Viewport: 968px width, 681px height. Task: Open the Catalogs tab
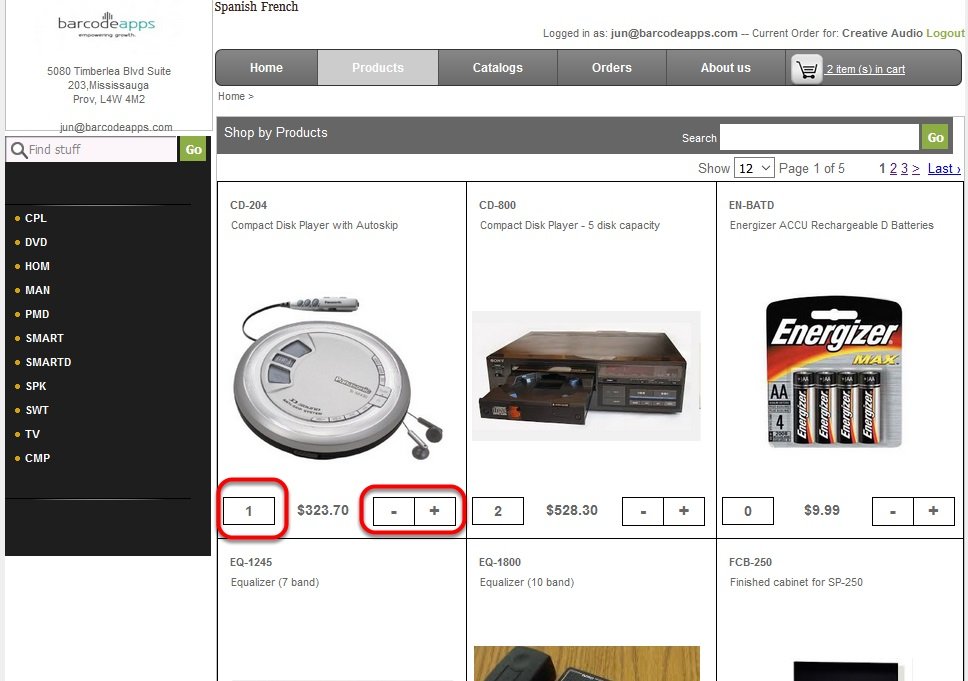click(498, 68)
